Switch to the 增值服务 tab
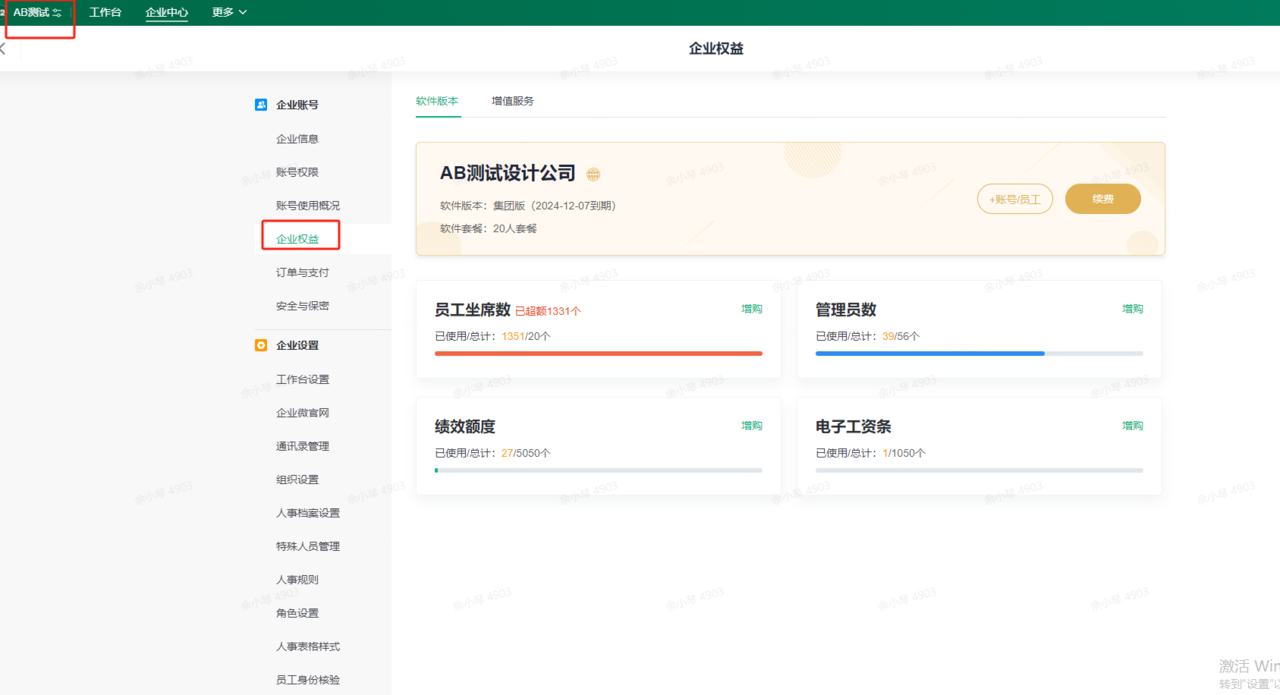Screen dimensions: 1280x695 pos(512,101)
